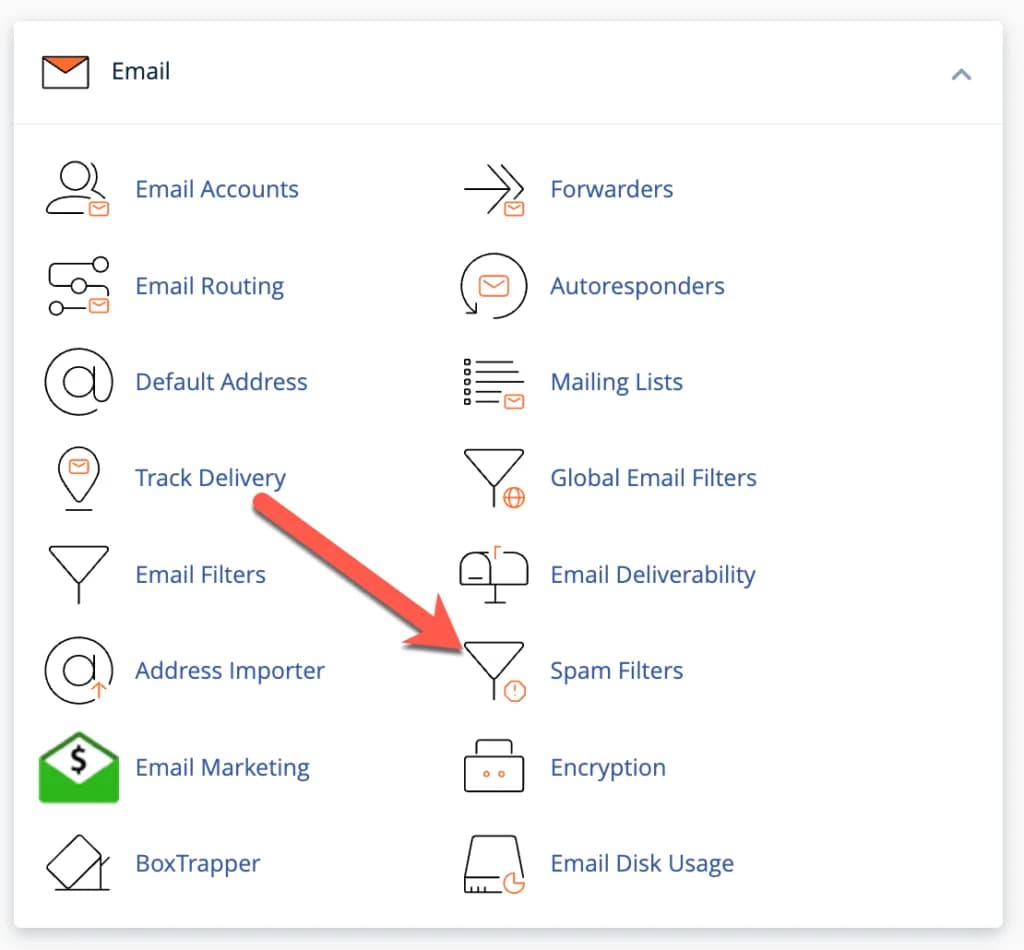Click the BoxTrapper box icon

tap(78, 863)
